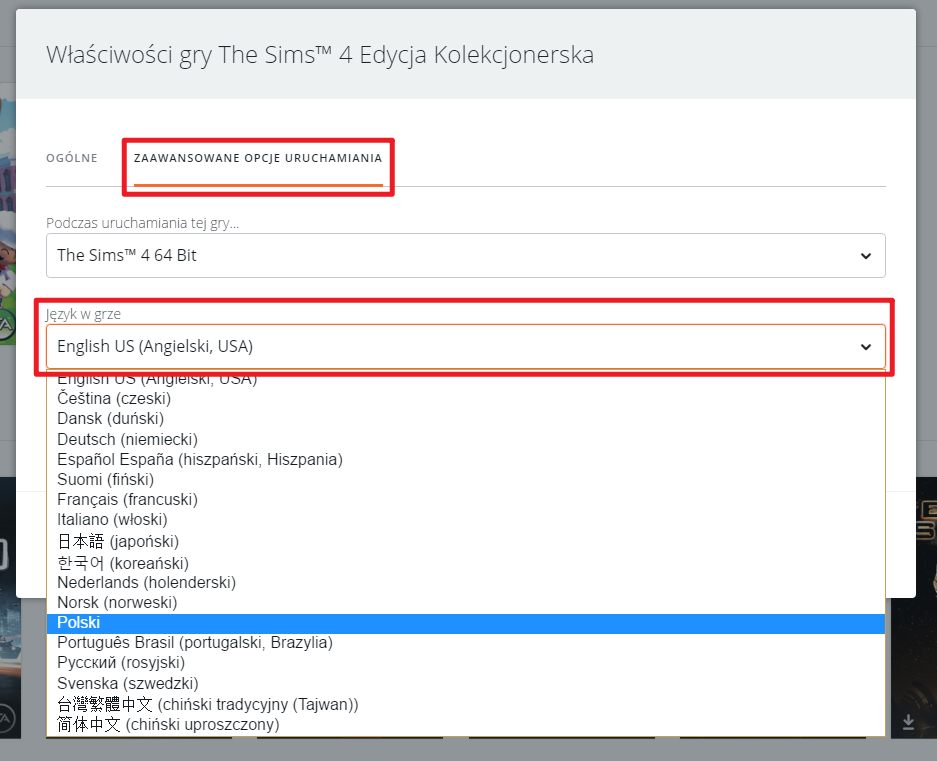Select chiński tradycyjny (Tajwan) option
This screenshot has width=937, height=761.
click(x=466, y=704)
